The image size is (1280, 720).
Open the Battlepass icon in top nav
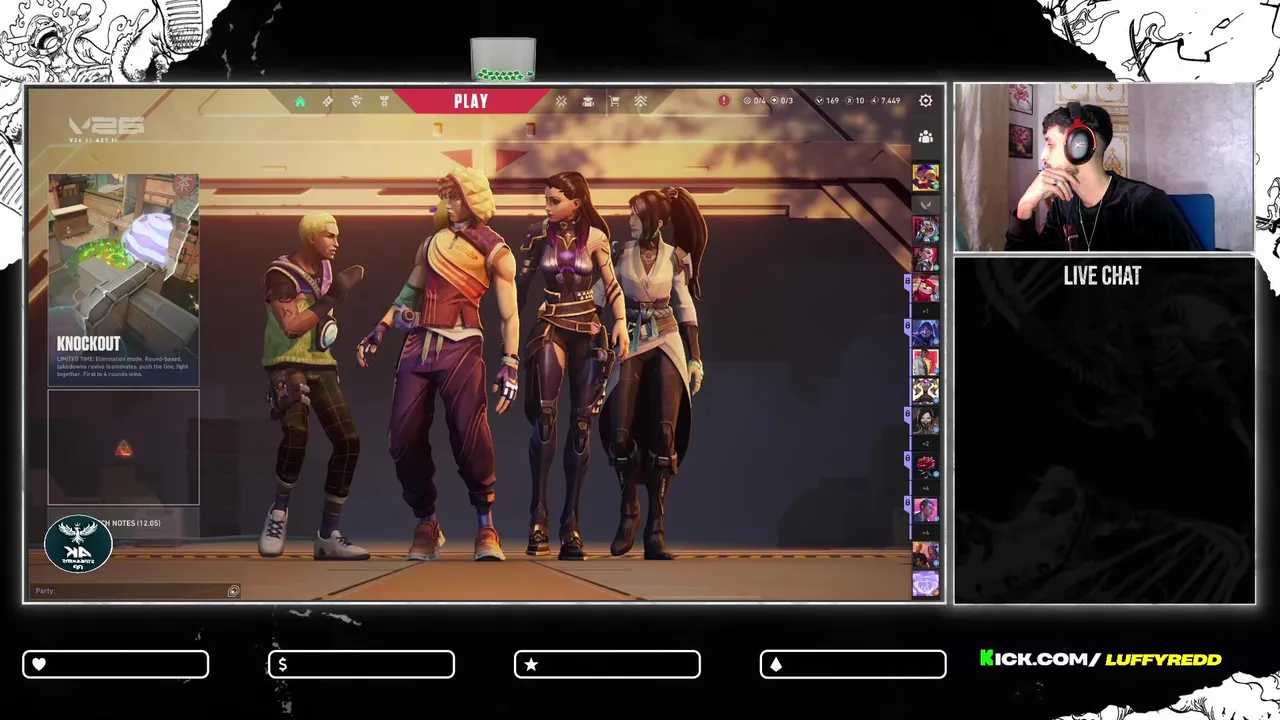(x=328, y=101)
